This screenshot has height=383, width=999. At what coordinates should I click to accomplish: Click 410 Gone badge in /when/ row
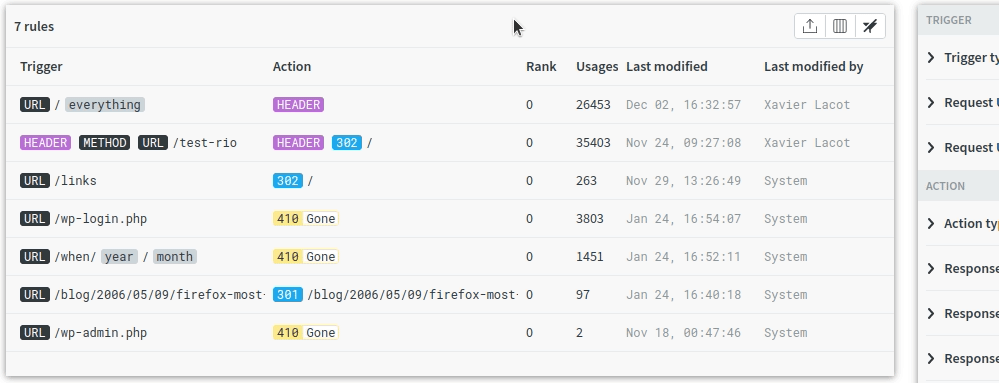(306, 257)
